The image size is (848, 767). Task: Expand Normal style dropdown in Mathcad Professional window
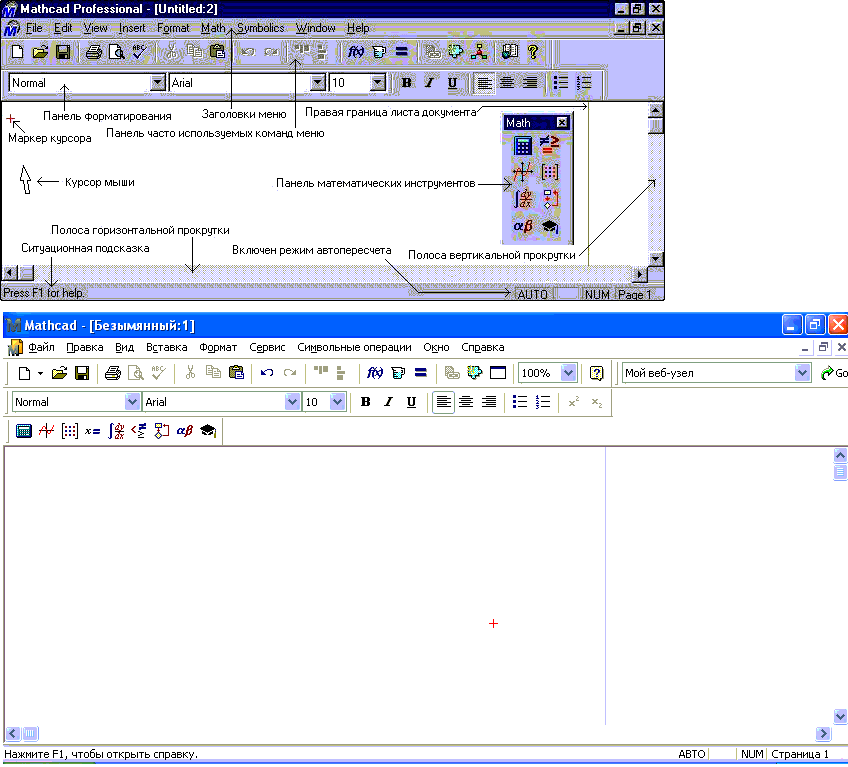pyautogui.click(x=157, y=83)
